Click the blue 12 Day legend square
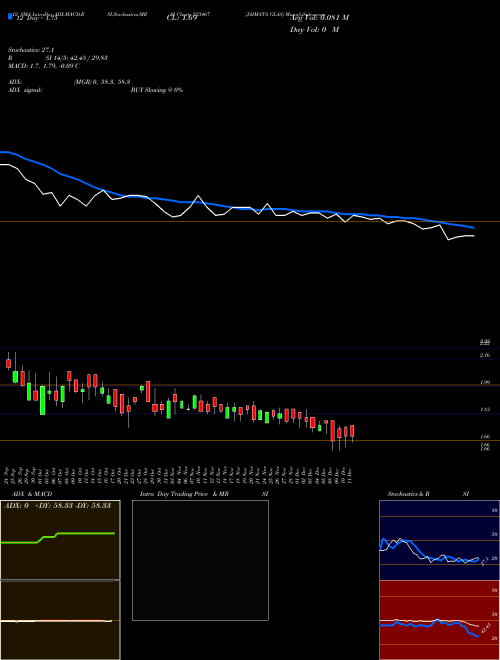The image size is (500, 660). point(10,16)
